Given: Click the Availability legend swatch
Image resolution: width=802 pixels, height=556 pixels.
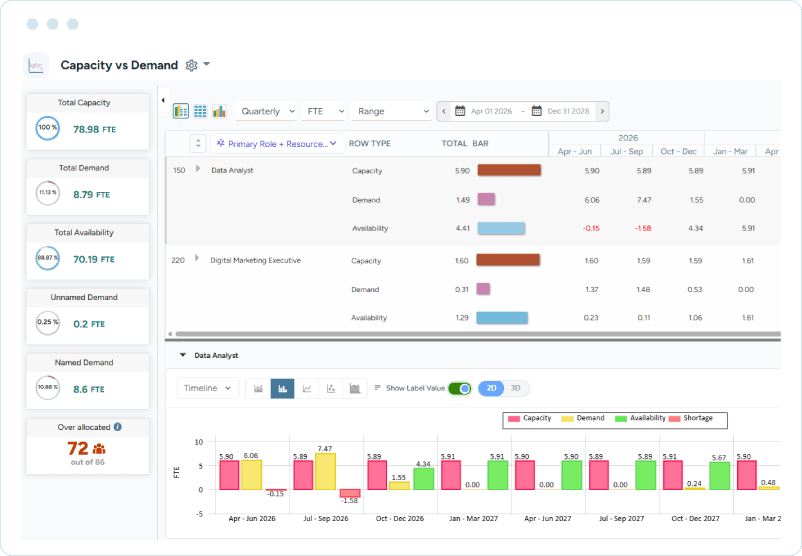Looking at the screenshot, I should pyautogui.click(x=620, y=418).
